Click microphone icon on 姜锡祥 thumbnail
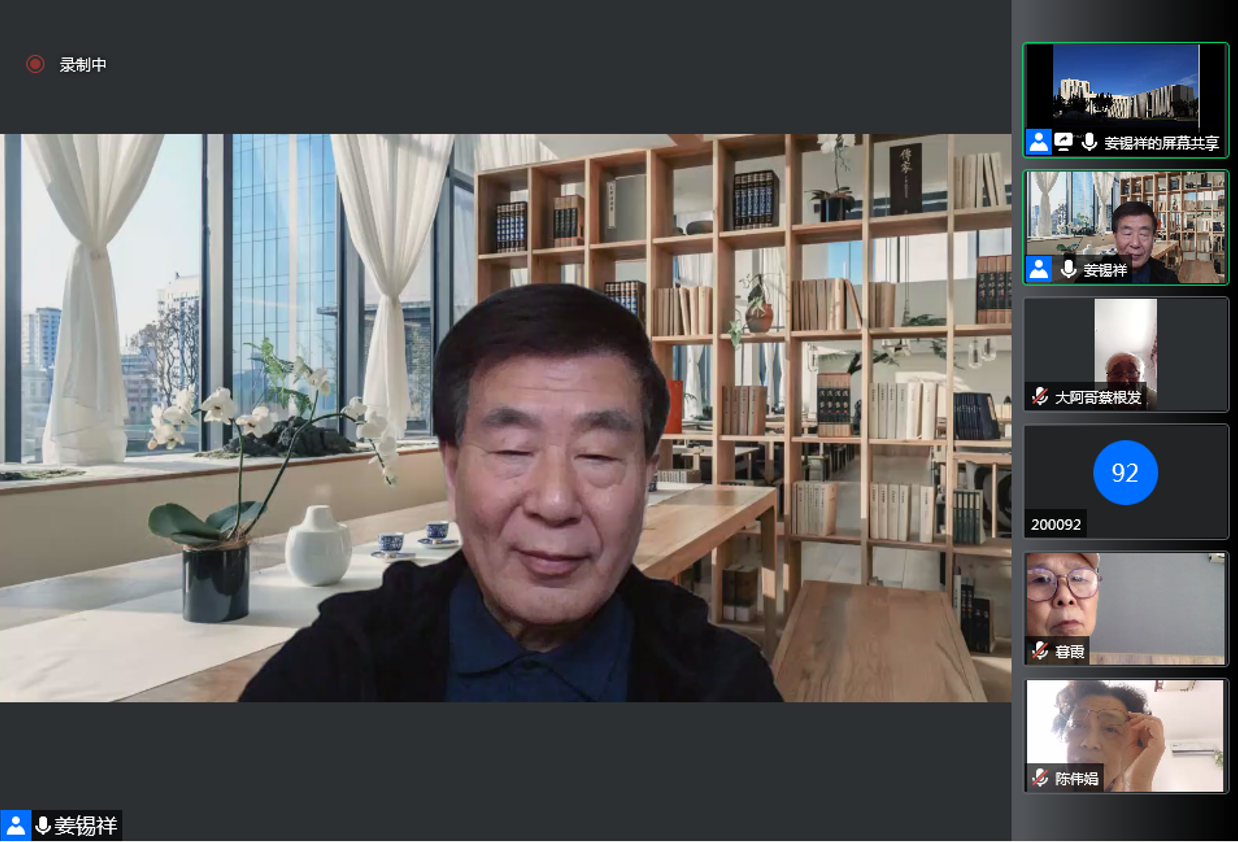This screenshot has width=1238, height=842. (1069, 269)
